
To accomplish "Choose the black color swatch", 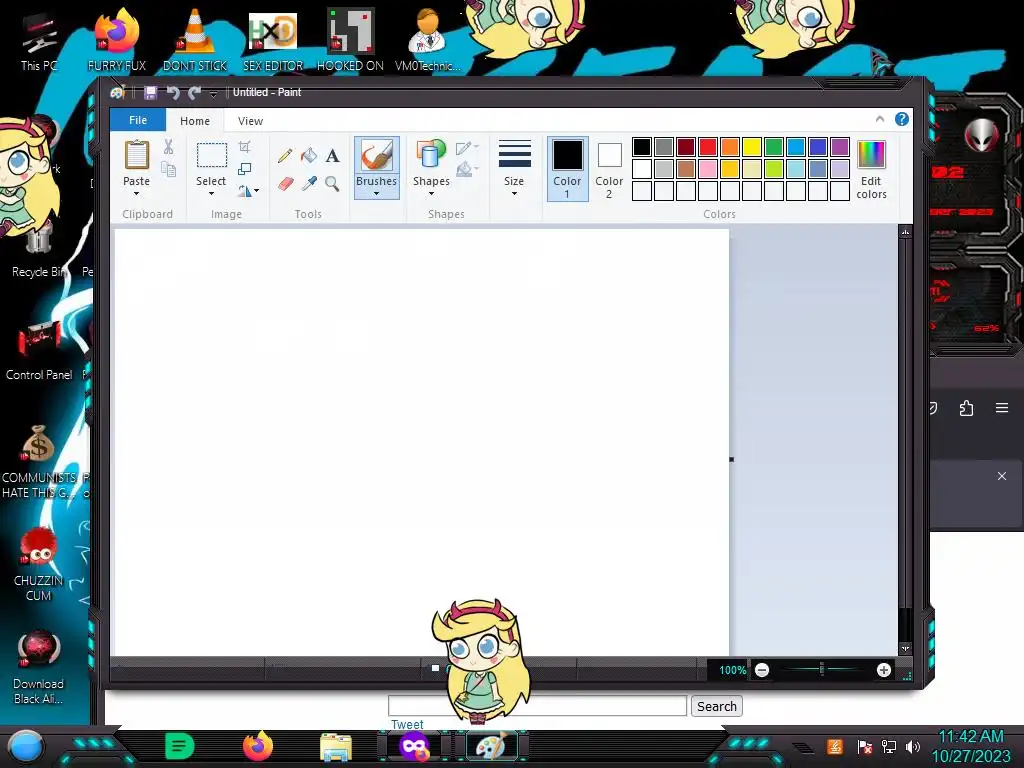I will click(x=641, y=147).
